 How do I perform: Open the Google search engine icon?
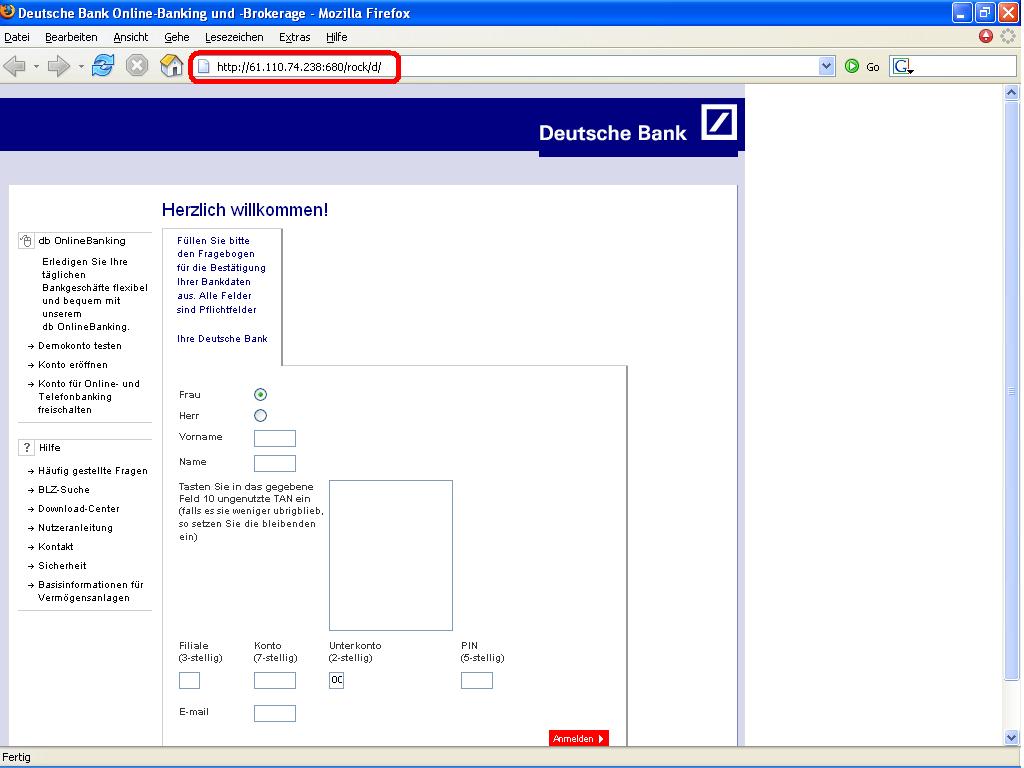click(902, 66)
